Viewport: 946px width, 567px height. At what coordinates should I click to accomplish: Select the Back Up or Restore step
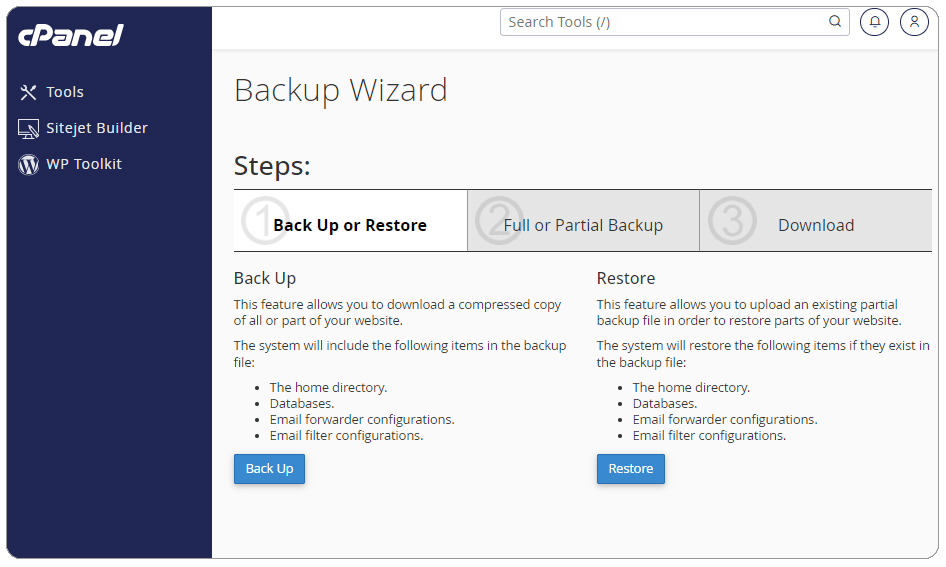click(x=350, y=226)
